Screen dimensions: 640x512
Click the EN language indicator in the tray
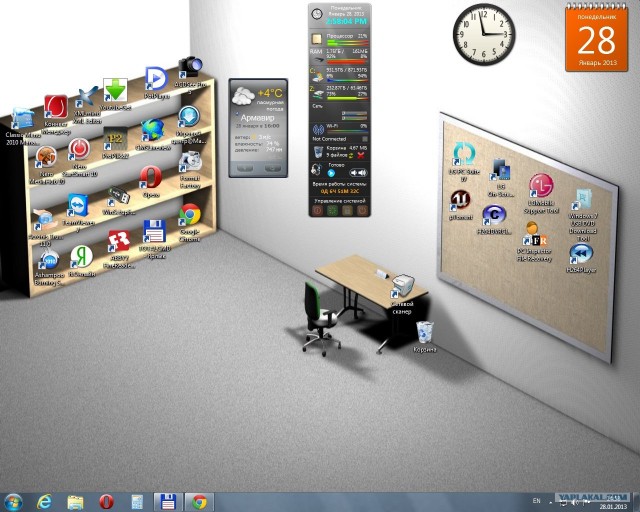pos(536,500)
